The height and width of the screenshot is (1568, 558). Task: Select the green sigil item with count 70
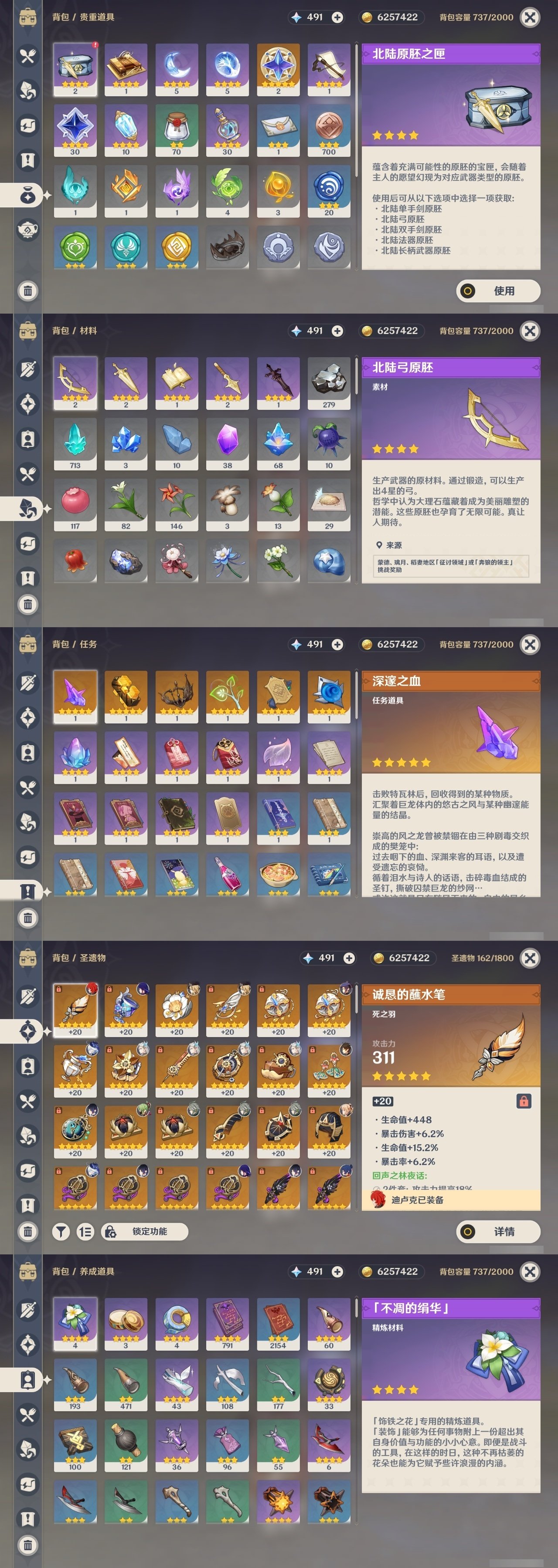point(177,130)
